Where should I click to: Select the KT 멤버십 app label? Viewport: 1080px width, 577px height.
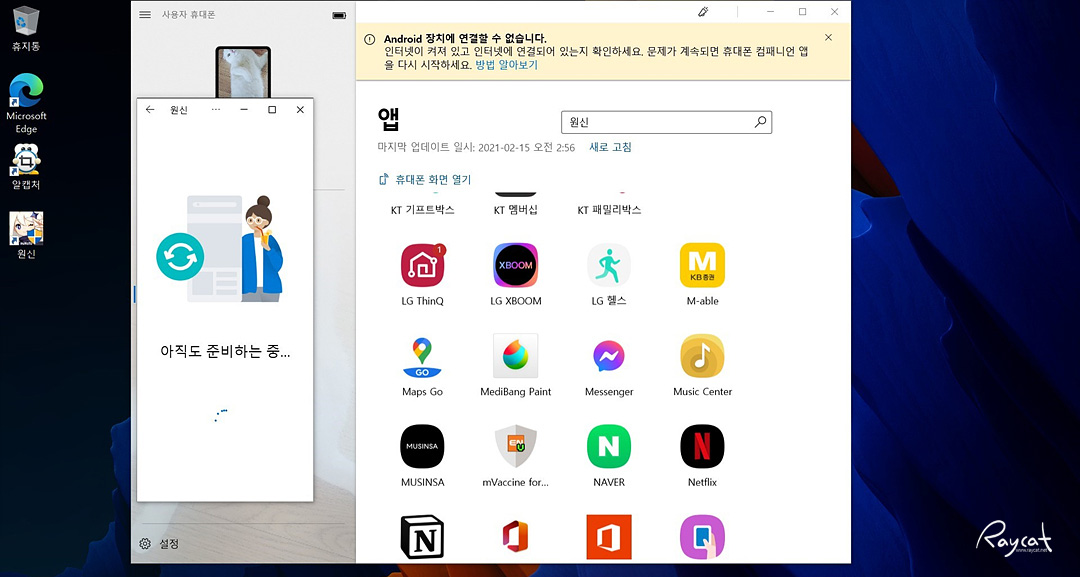[x=515, y=210]
